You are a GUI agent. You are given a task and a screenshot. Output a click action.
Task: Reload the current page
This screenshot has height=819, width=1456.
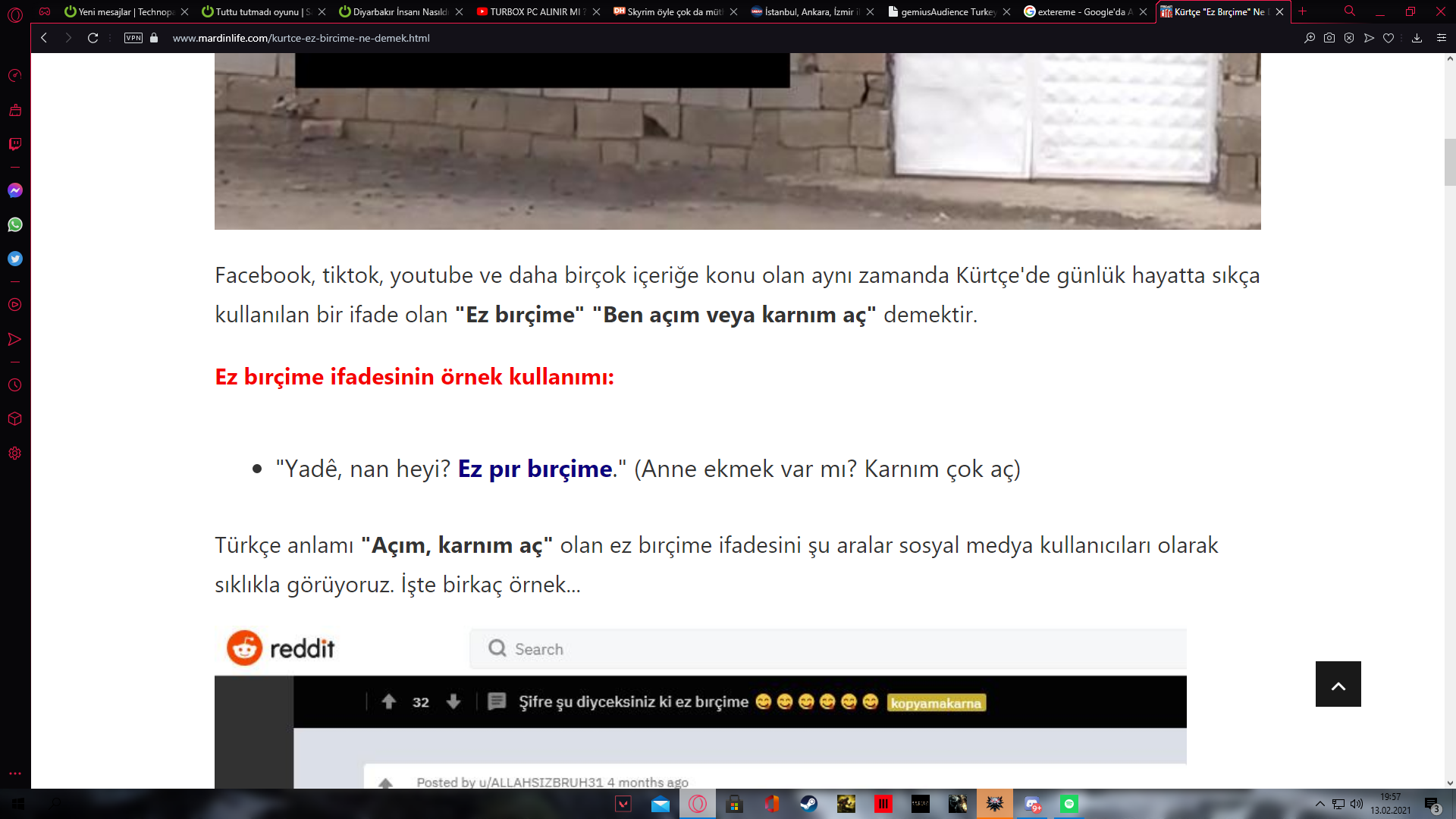coord(93,38)
